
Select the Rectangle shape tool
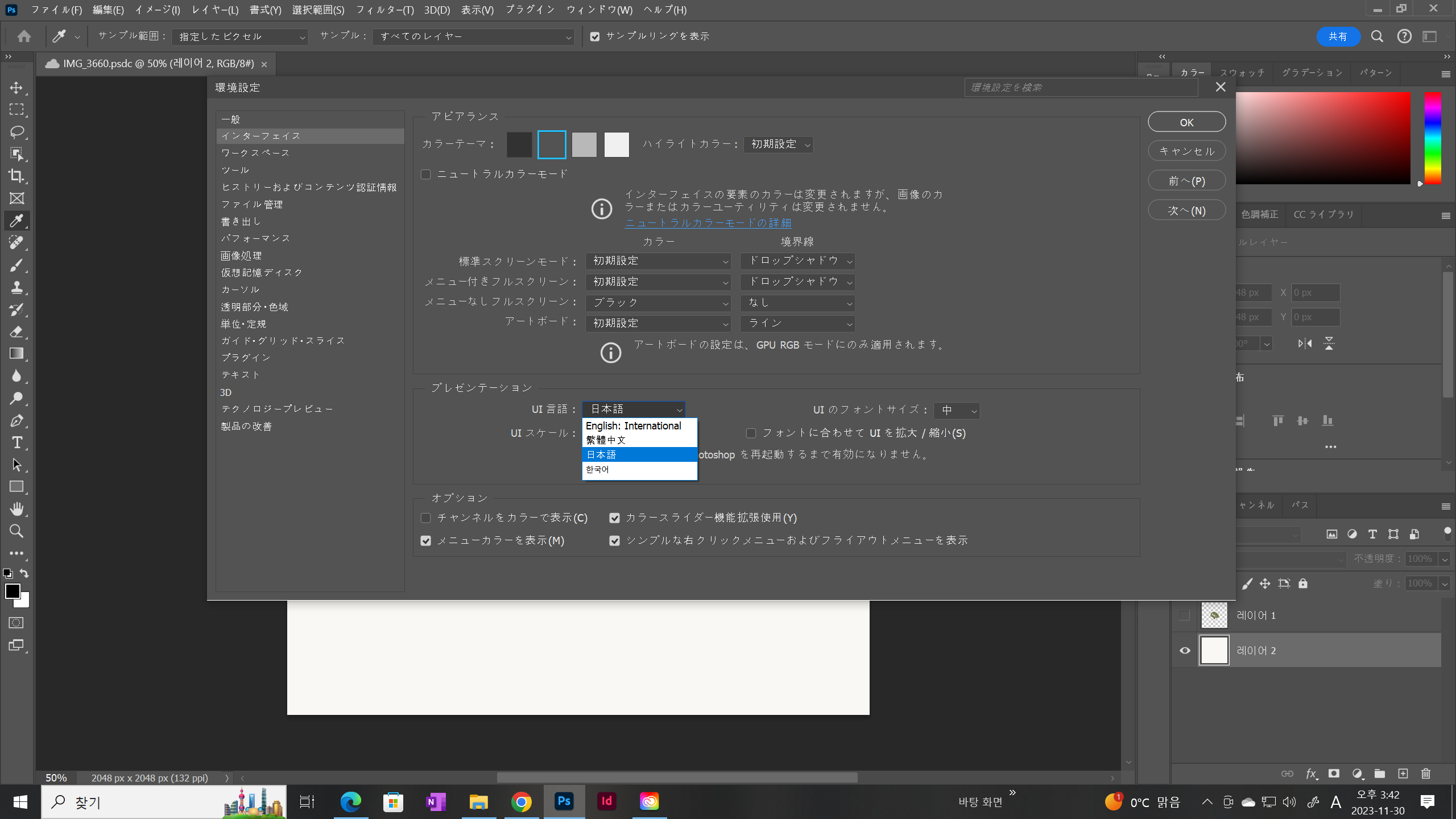click(x=16, y=487)
